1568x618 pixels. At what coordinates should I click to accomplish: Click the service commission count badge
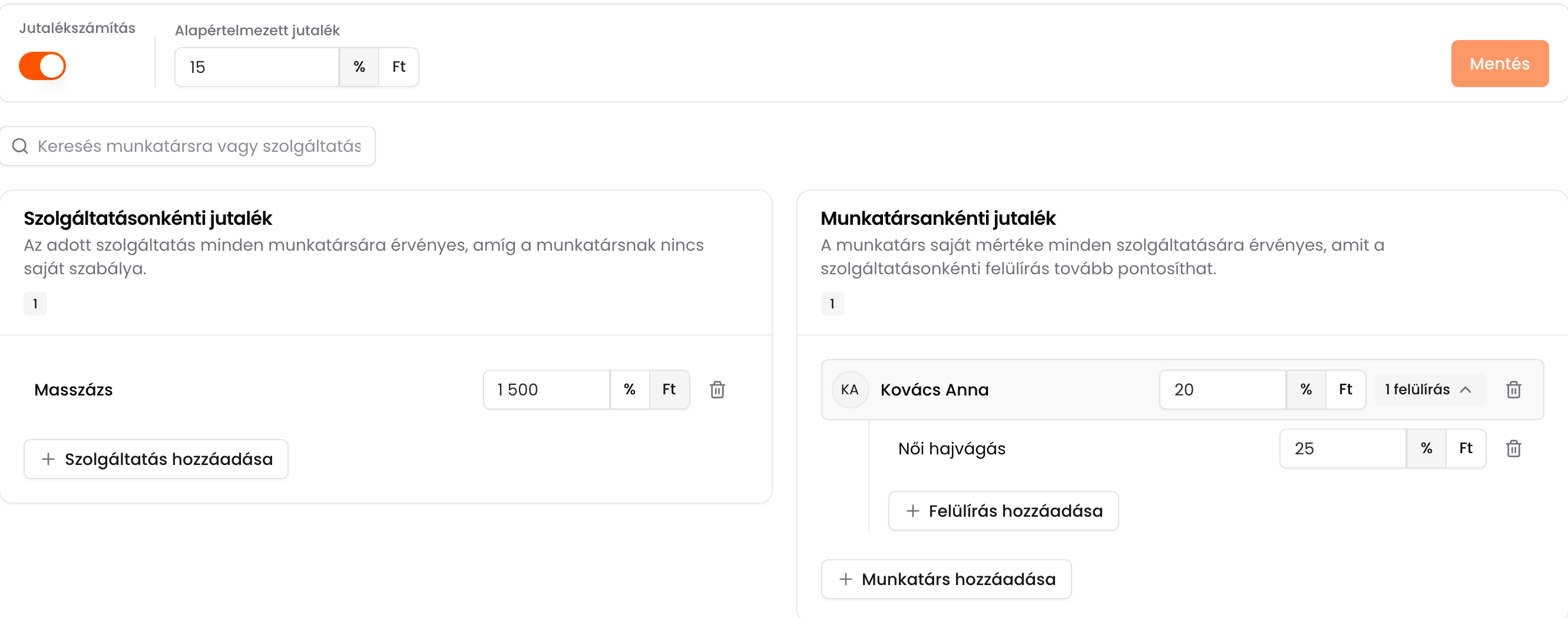[x=35, y=304]
